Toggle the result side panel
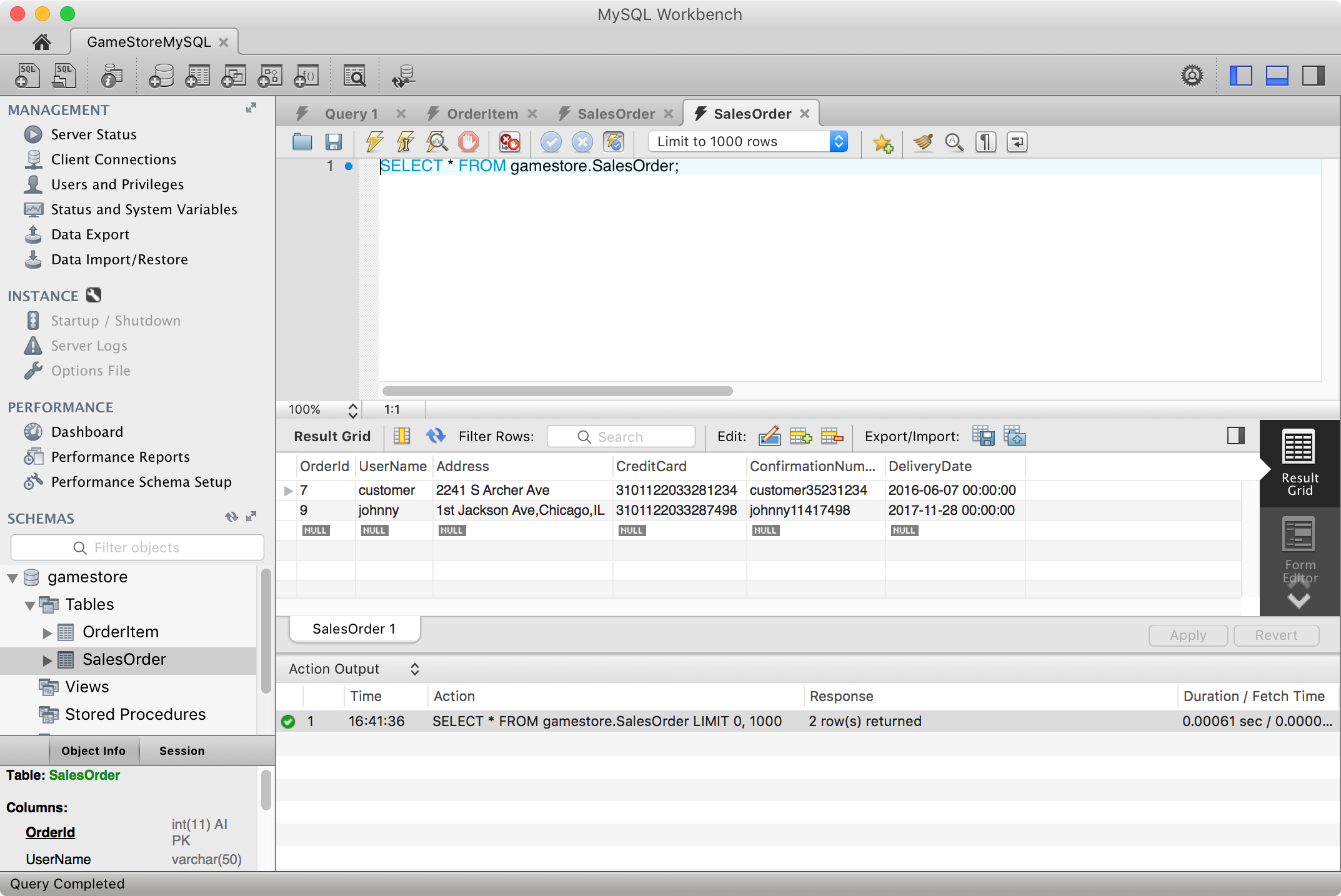This screenshot has width=1341, height=896. pos(1235,436)
